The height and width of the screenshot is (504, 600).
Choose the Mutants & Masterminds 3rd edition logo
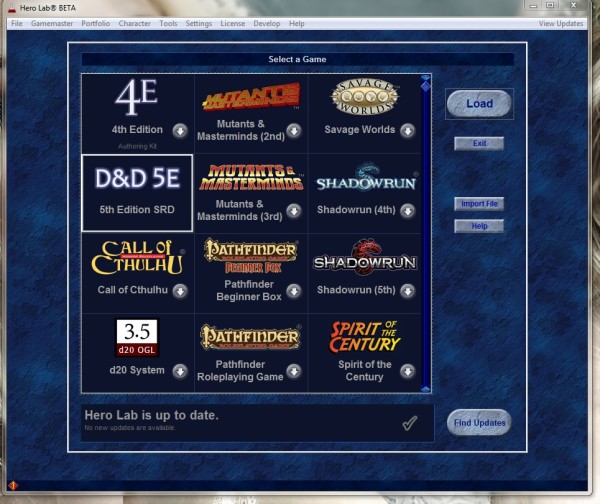pos(251,177)
